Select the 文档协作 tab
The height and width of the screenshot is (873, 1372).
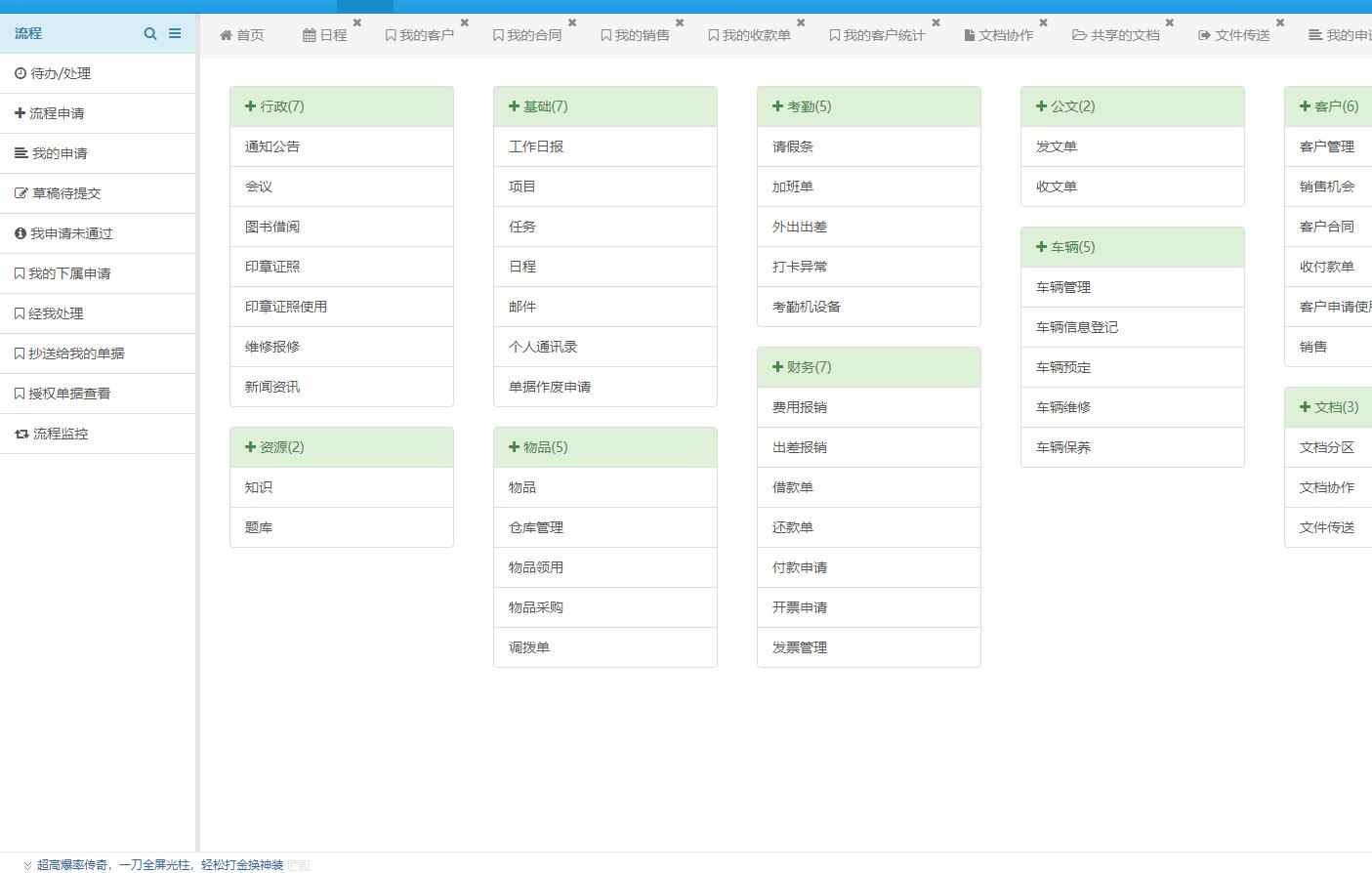(x=999, y=35)
